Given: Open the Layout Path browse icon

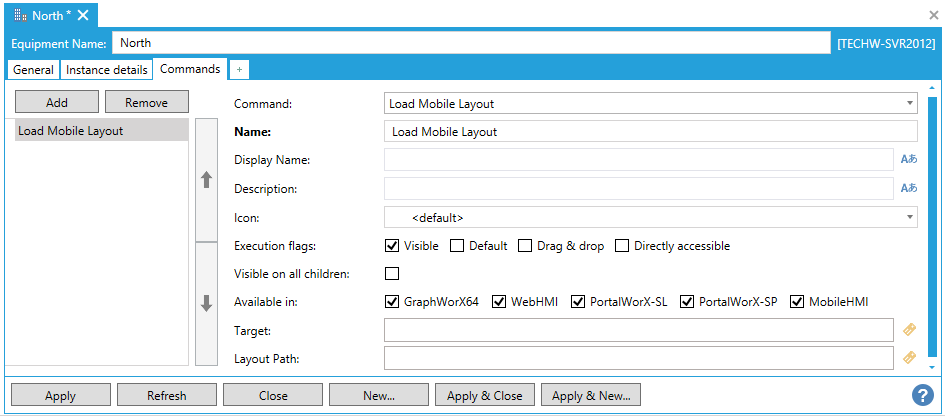Looking at the screenshot, I should pos(909,357).
